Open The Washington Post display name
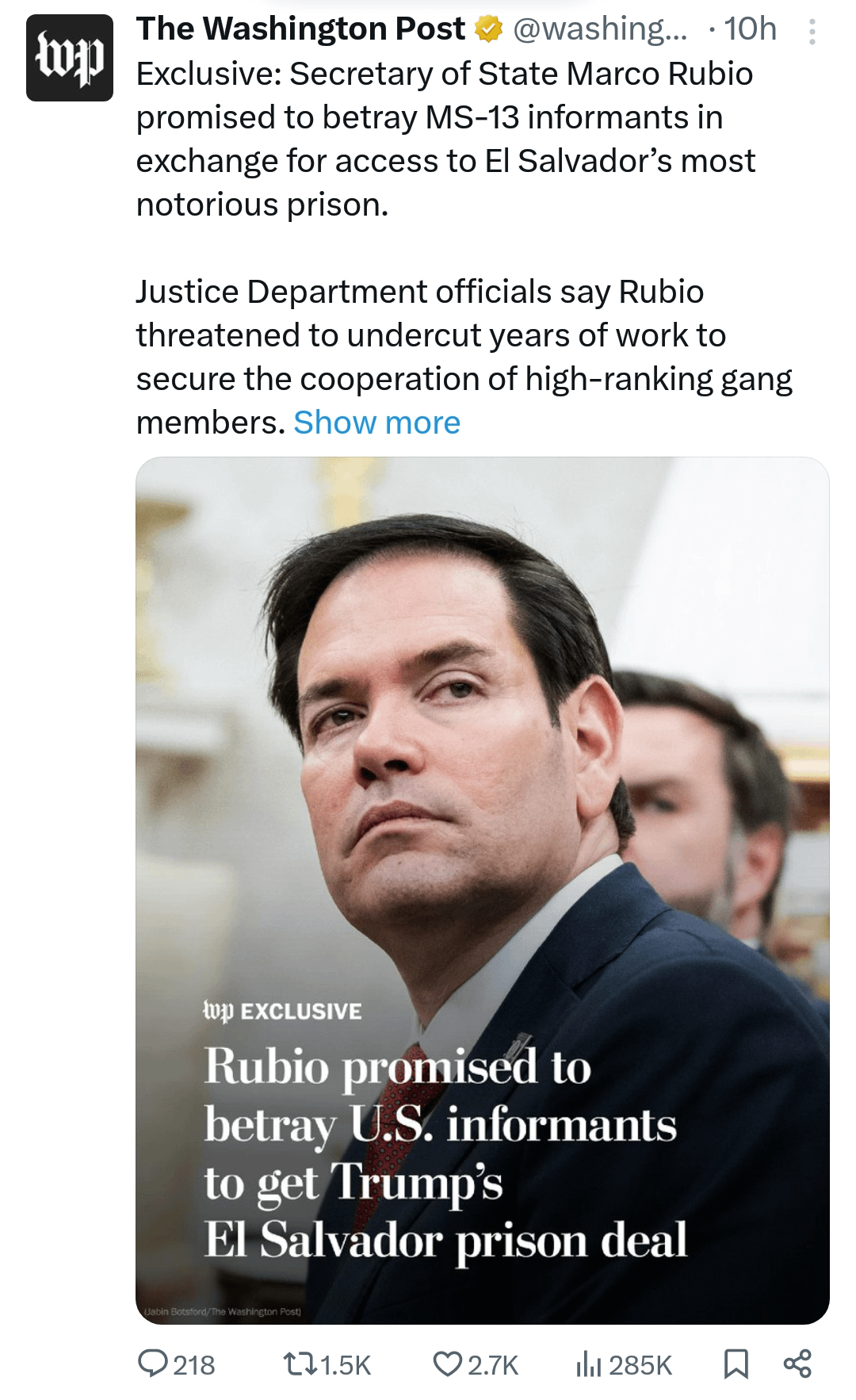 tap(300, 29)
